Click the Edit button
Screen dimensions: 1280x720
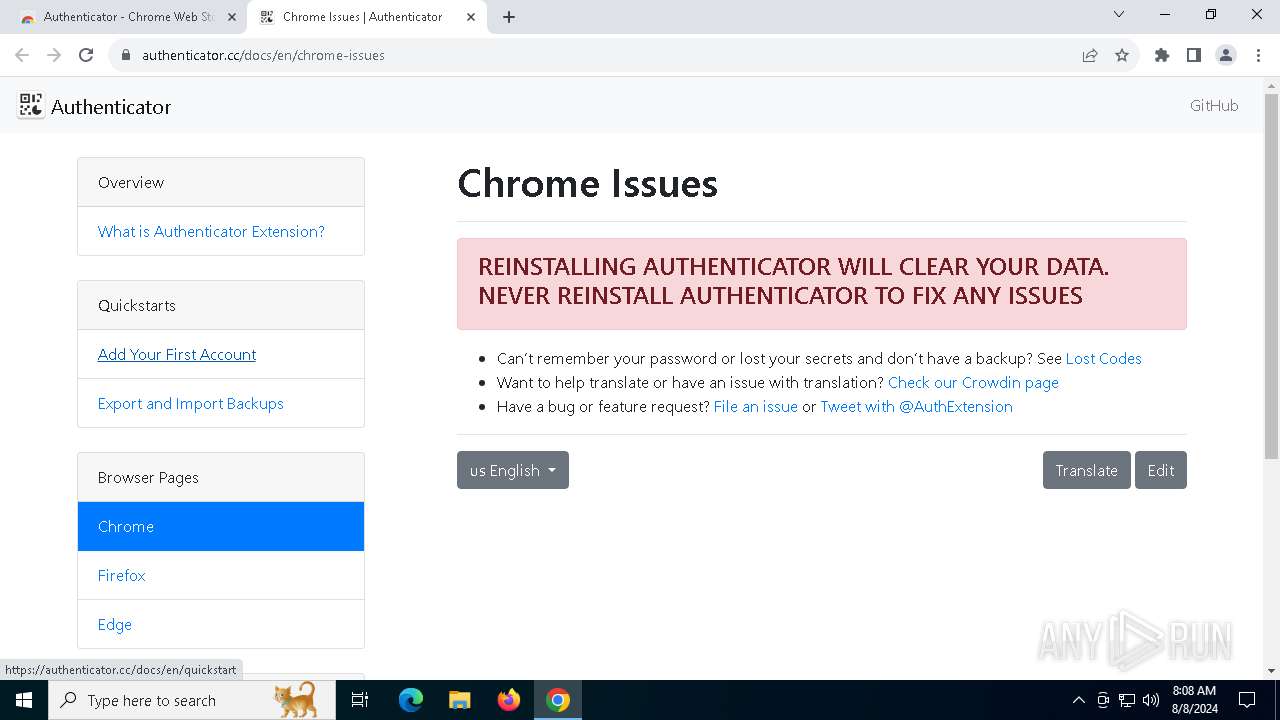coord(1161,470)
